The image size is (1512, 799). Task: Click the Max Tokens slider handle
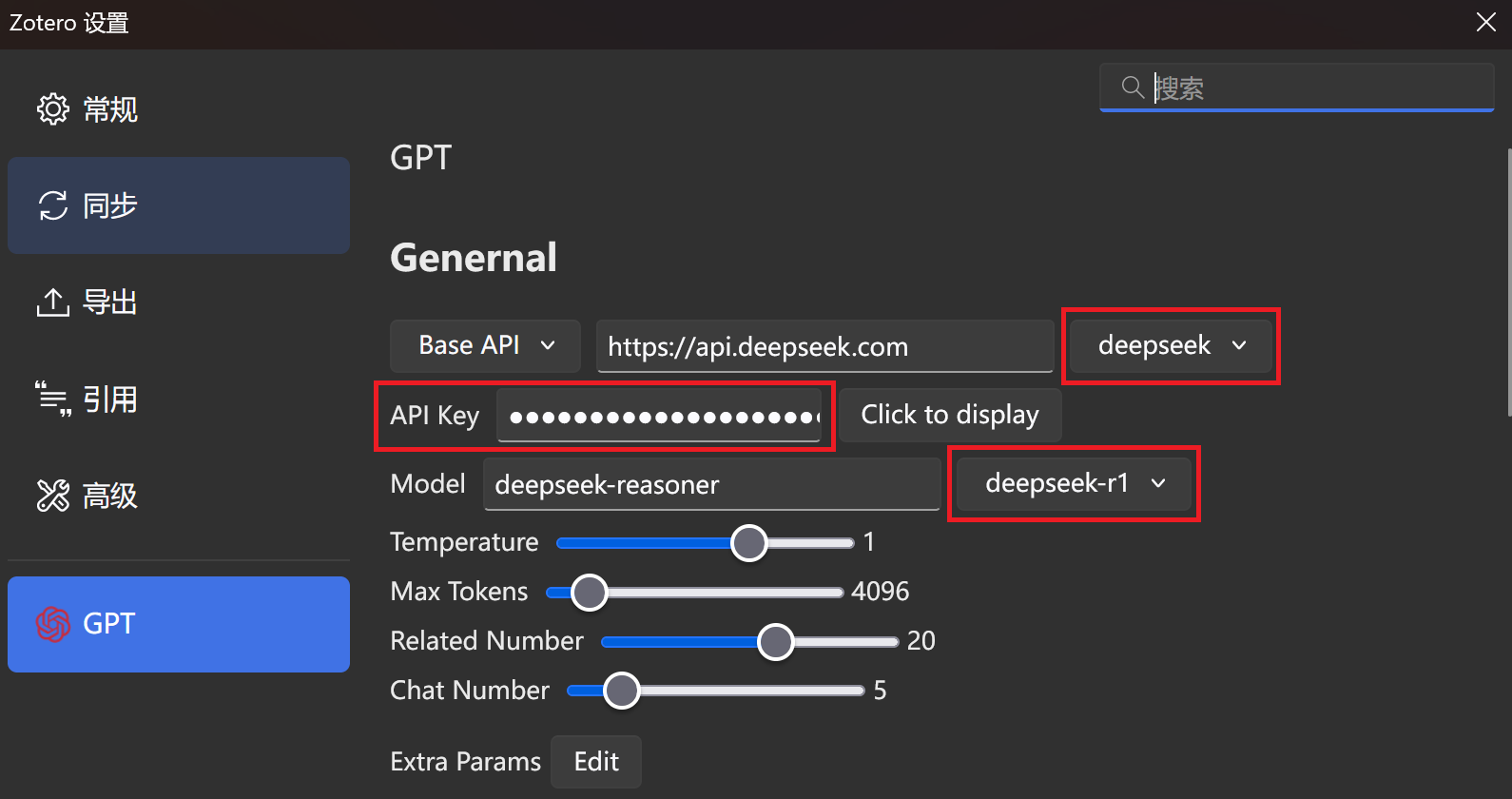click(589, 591)
